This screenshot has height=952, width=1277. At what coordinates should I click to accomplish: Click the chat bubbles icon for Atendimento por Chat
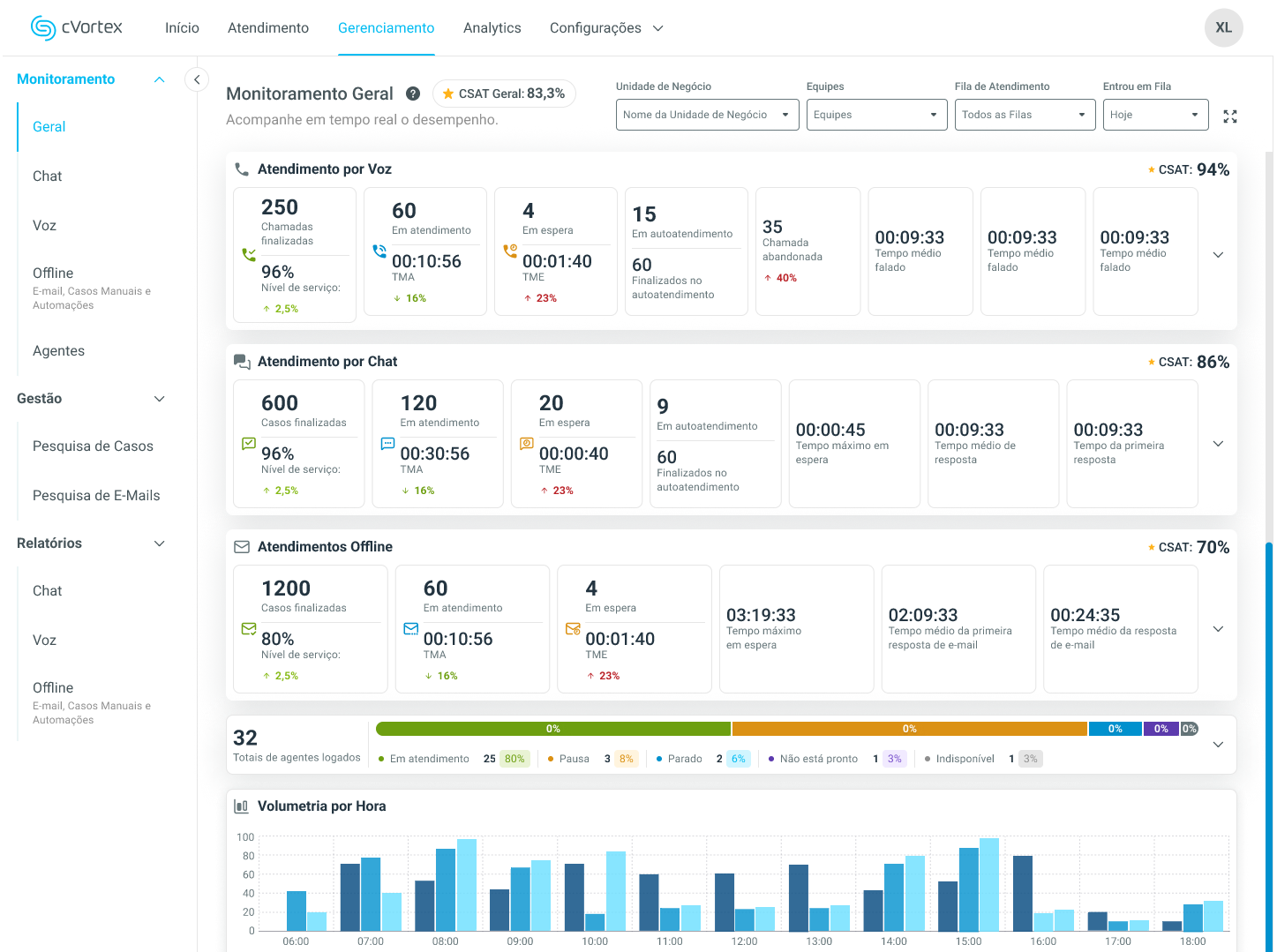(x=242, y=362)
